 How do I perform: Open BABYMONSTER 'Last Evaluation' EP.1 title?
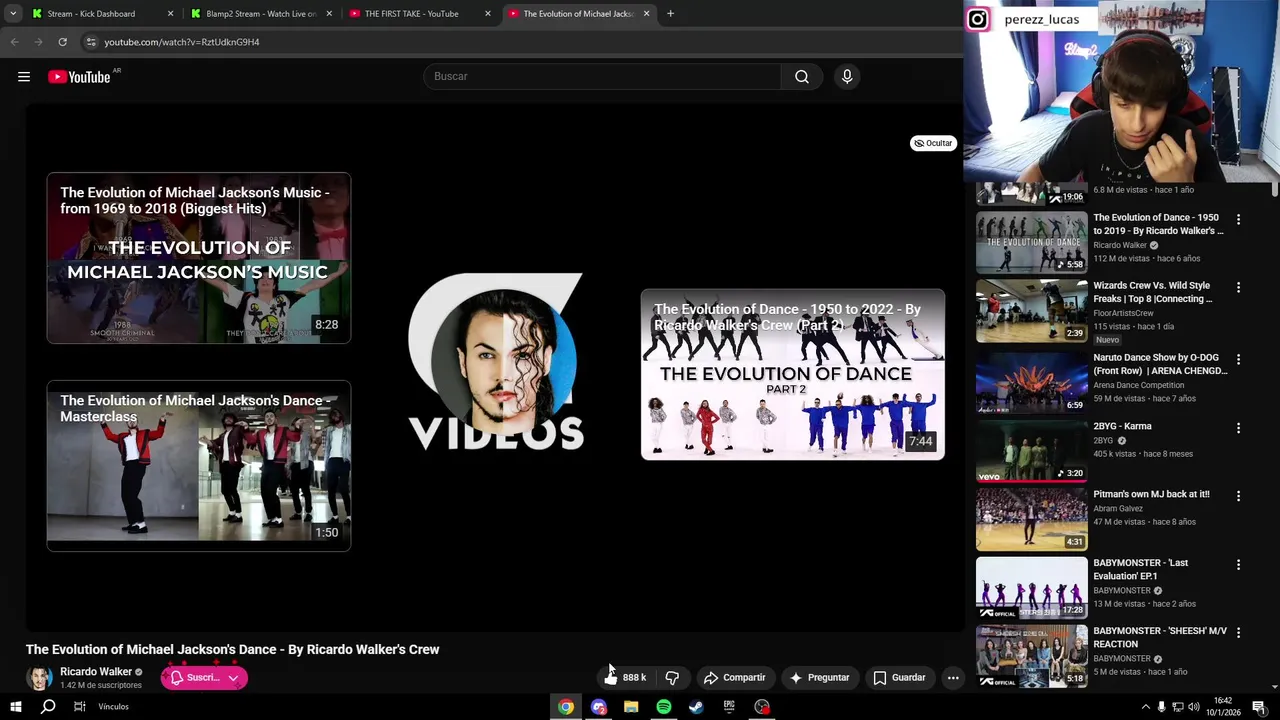pos(1140,569)
